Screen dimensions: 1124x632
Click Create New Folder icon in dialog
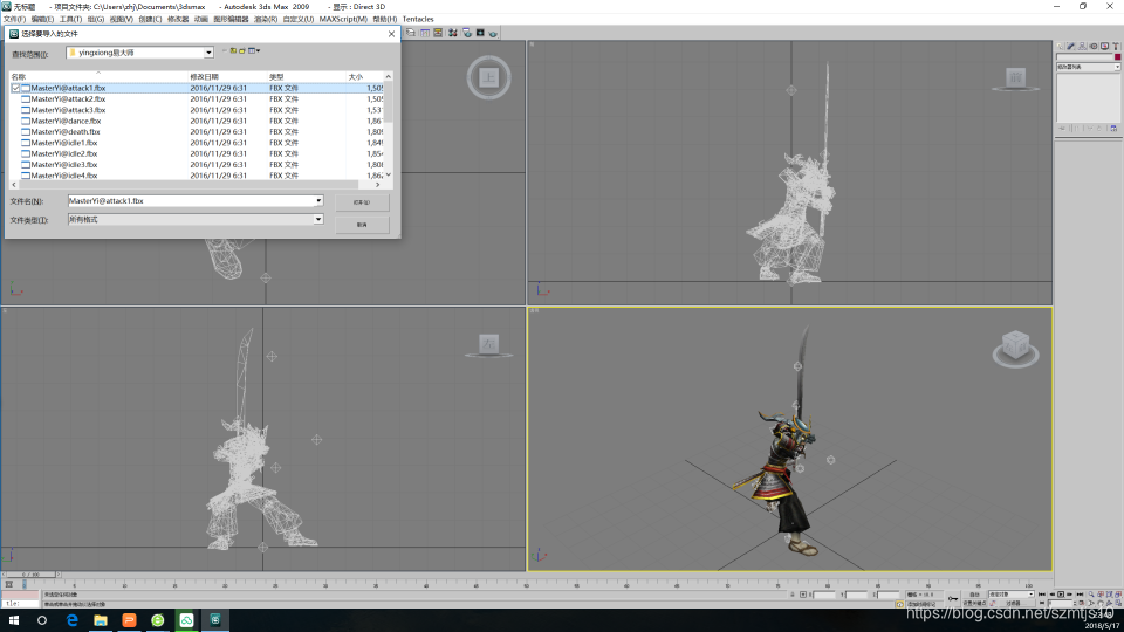[242, 51]
